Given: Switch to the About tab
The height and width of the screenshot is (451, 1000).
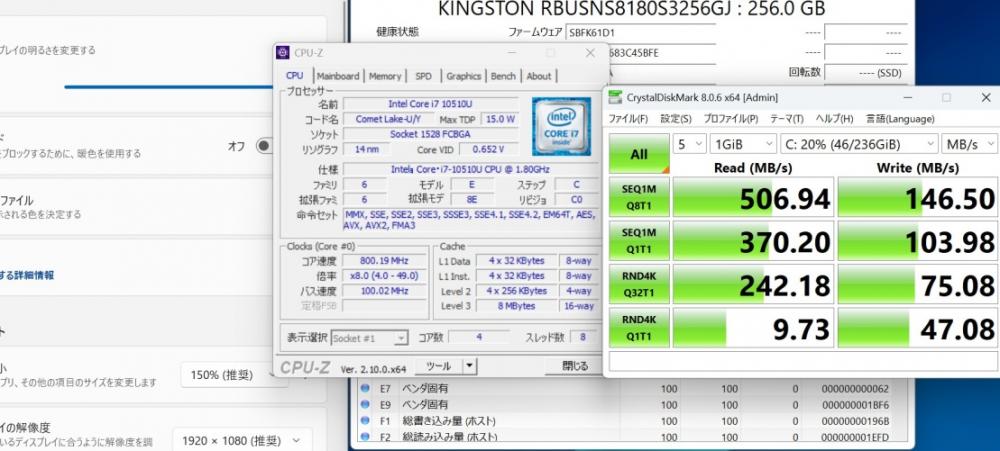Looking at the screenshot, I should tap(539, 76).
